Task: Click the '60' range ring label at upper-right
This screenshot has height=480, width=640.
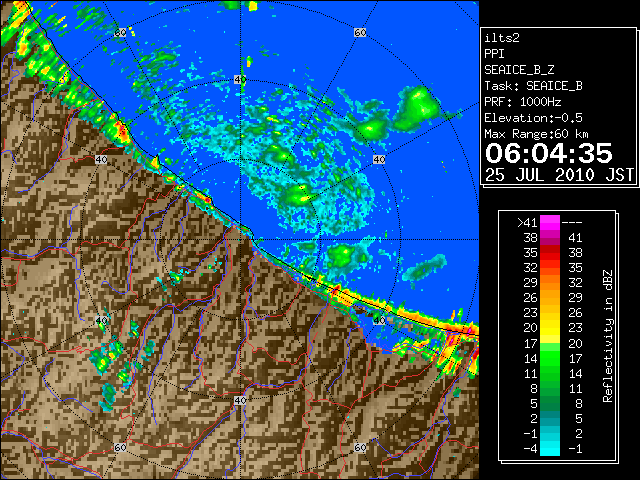Action: 360,33
